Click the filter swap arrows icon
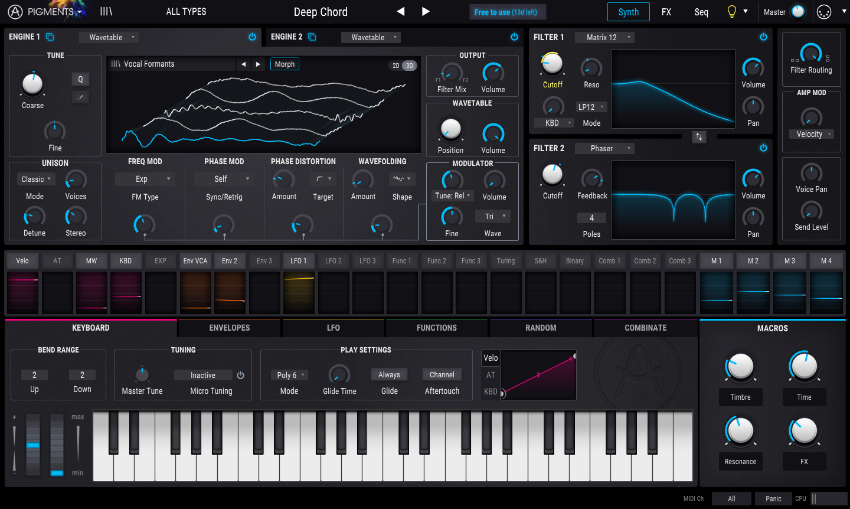The image size is (850, 509). [699, 137]
